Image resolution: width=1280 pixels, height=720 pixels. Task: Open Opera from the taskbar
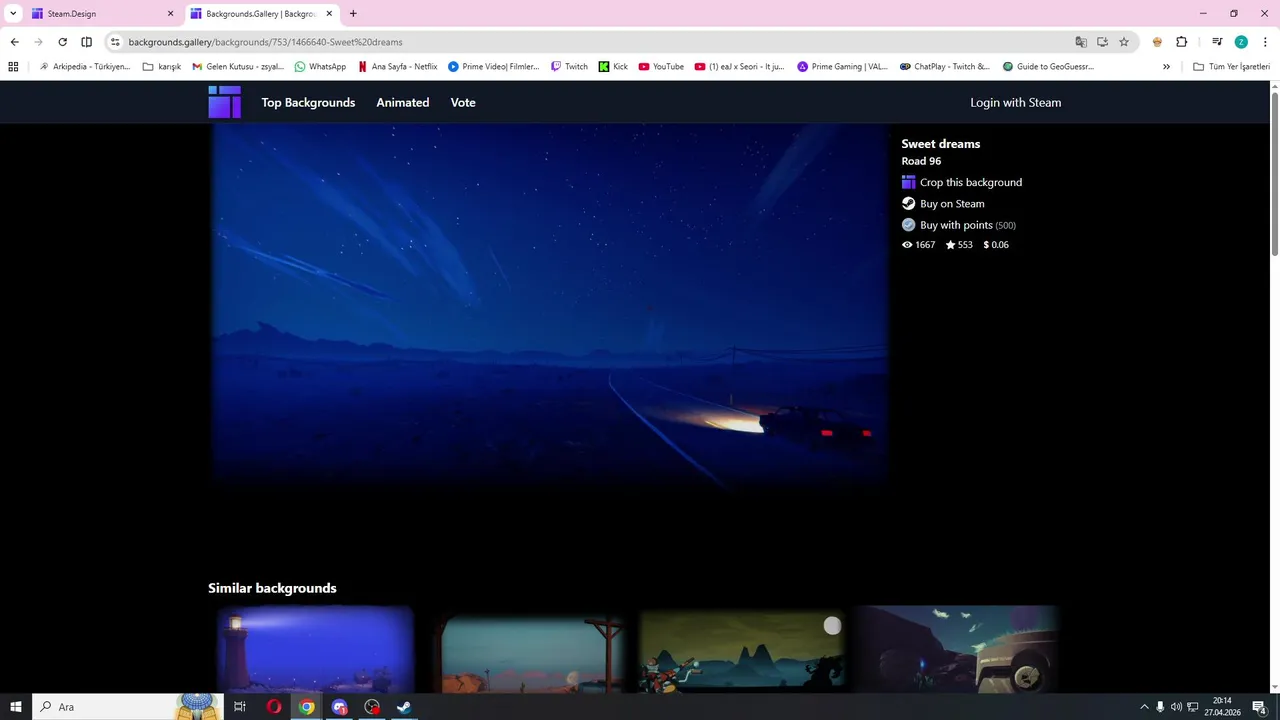273,707
